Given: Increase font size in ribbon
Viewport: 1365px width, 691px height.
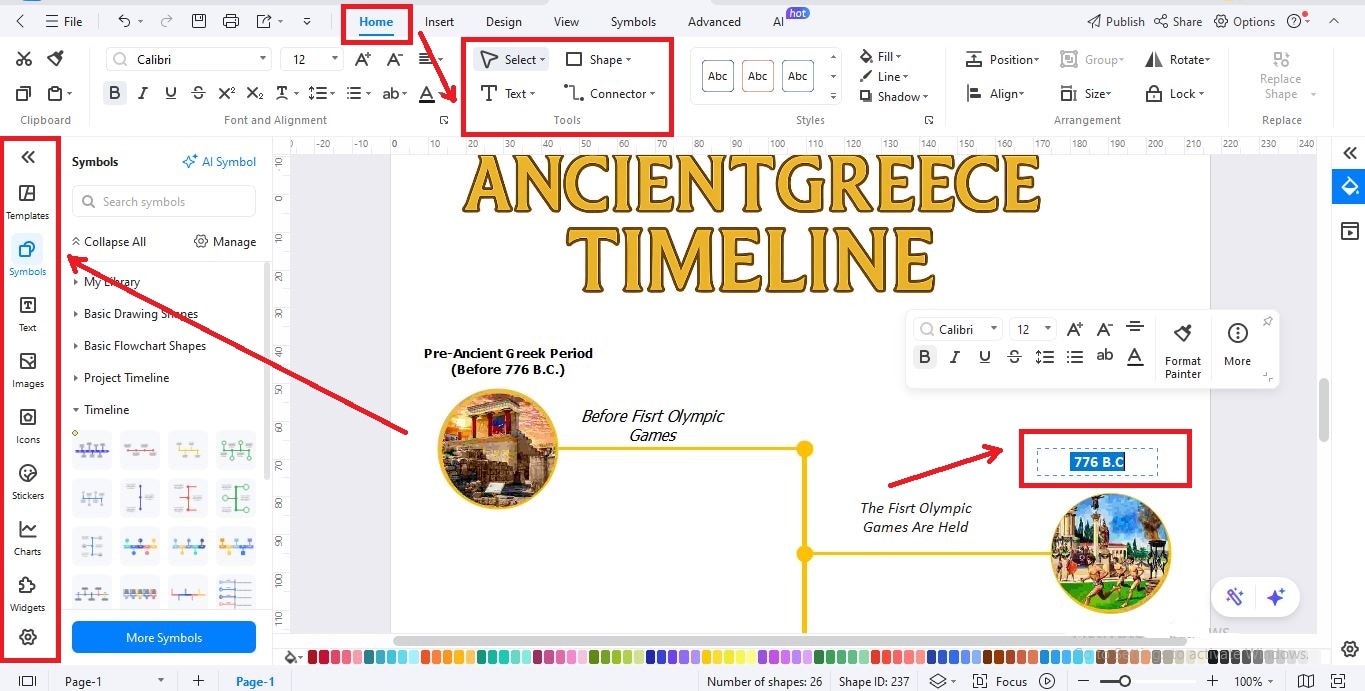Looking at the screenshot, I should point(364,59).
